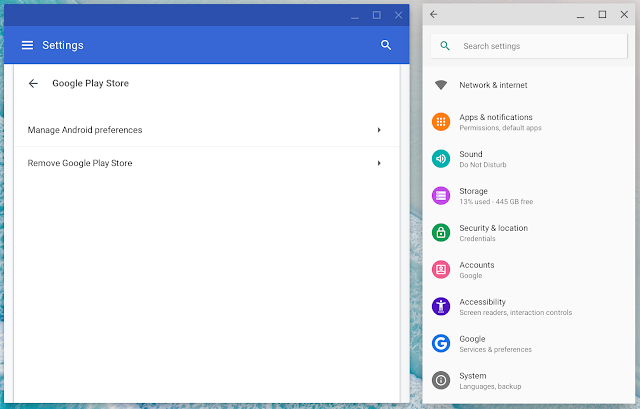Maximize the Chrome OS Settings window
Viewport: 640px width, 409px height.
pos(377,16)
